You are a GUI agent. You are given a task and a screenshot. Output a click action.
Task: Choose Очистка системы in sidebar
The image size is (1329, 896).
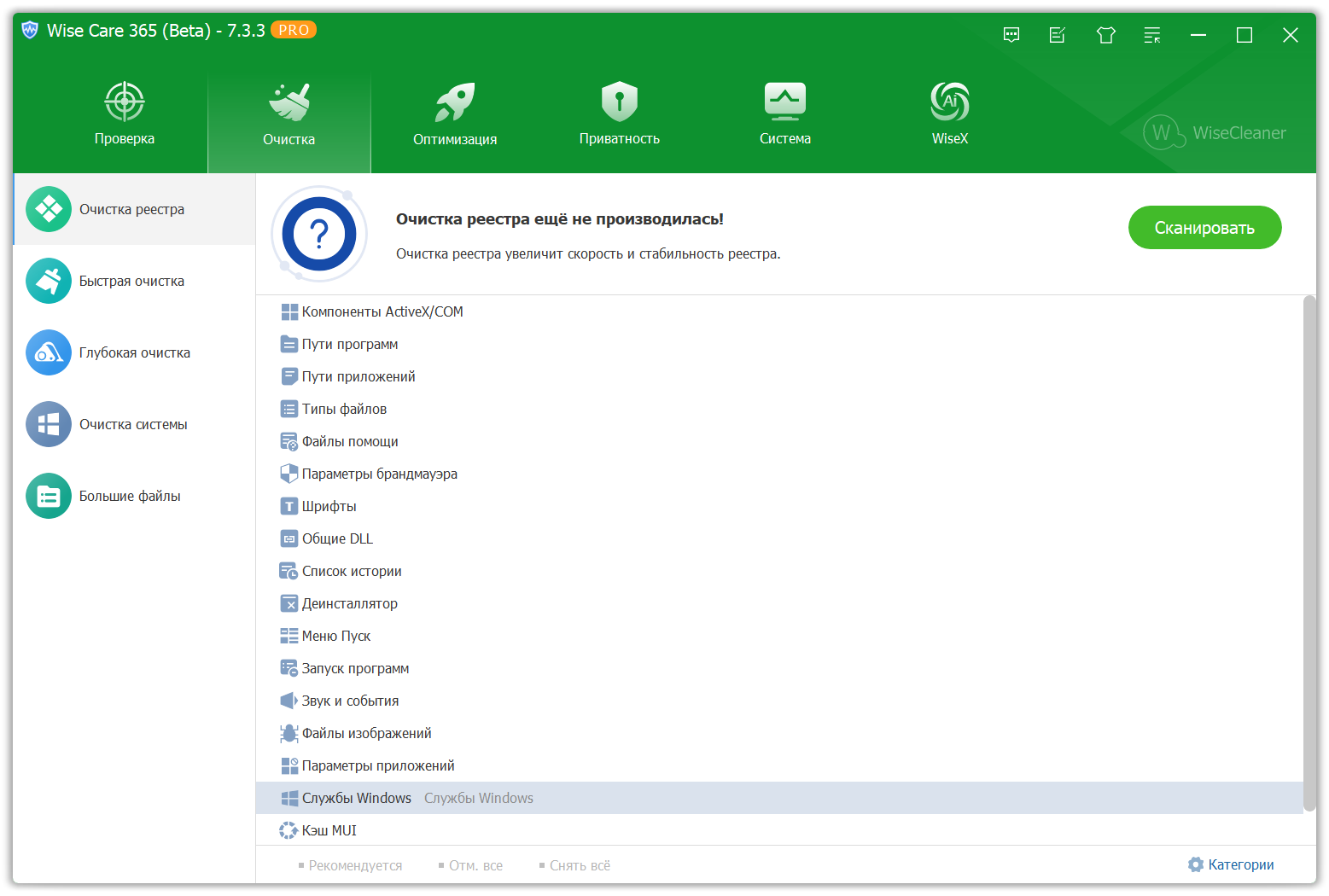tap(133, 424)
